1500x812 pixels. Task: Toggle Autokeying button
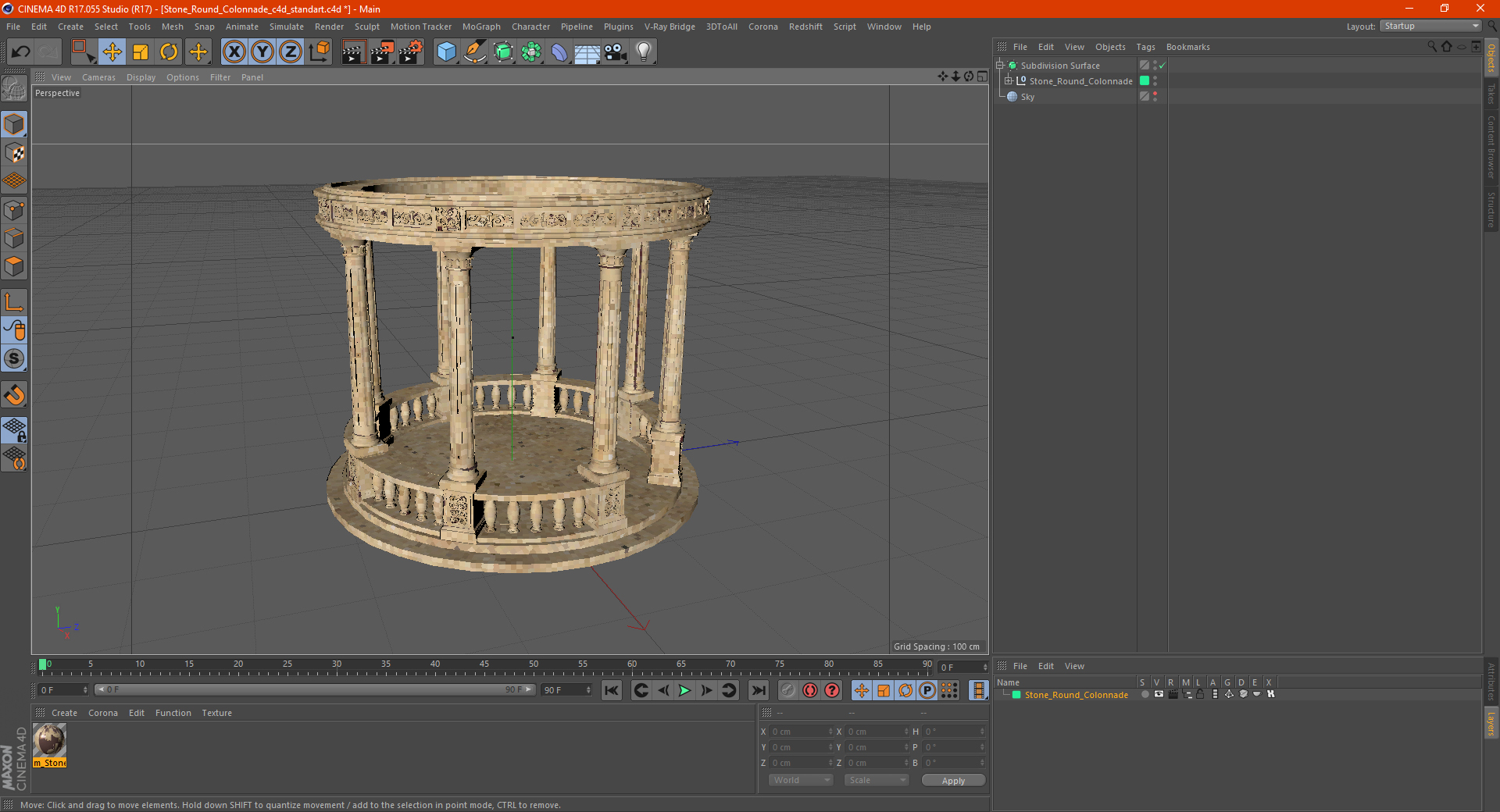810,690
